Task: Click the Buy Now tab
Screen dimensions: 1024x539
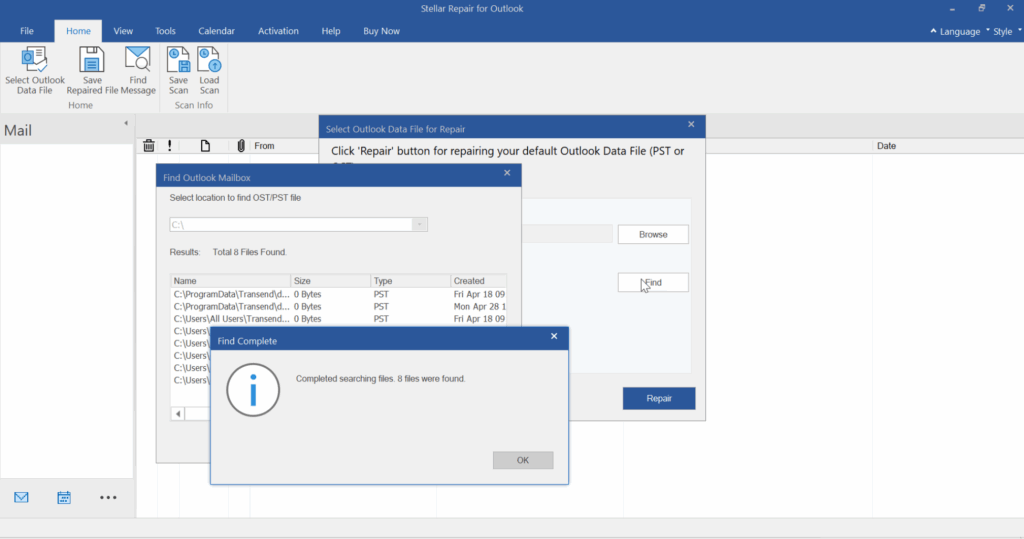Action: [381, 31]
